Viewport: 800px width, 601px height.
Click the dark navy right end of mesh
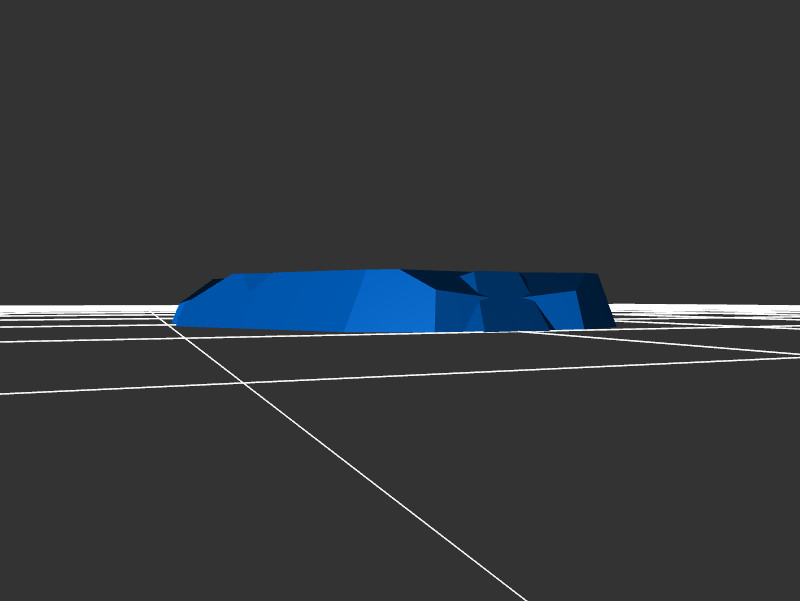click(x=600, y=305)
